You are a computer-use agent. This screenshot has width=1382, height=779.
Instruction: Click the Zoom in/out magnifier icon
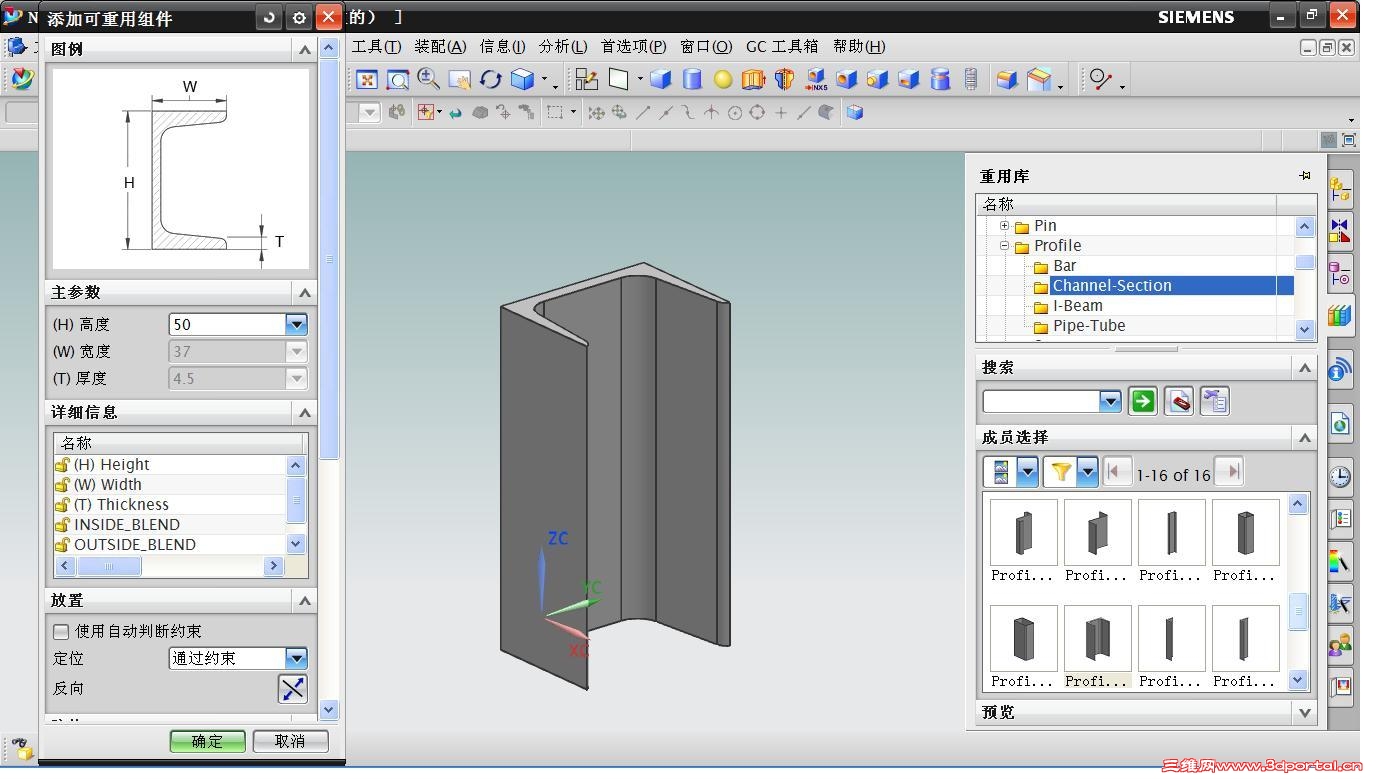pyautogui.click(x=428, y=79)
